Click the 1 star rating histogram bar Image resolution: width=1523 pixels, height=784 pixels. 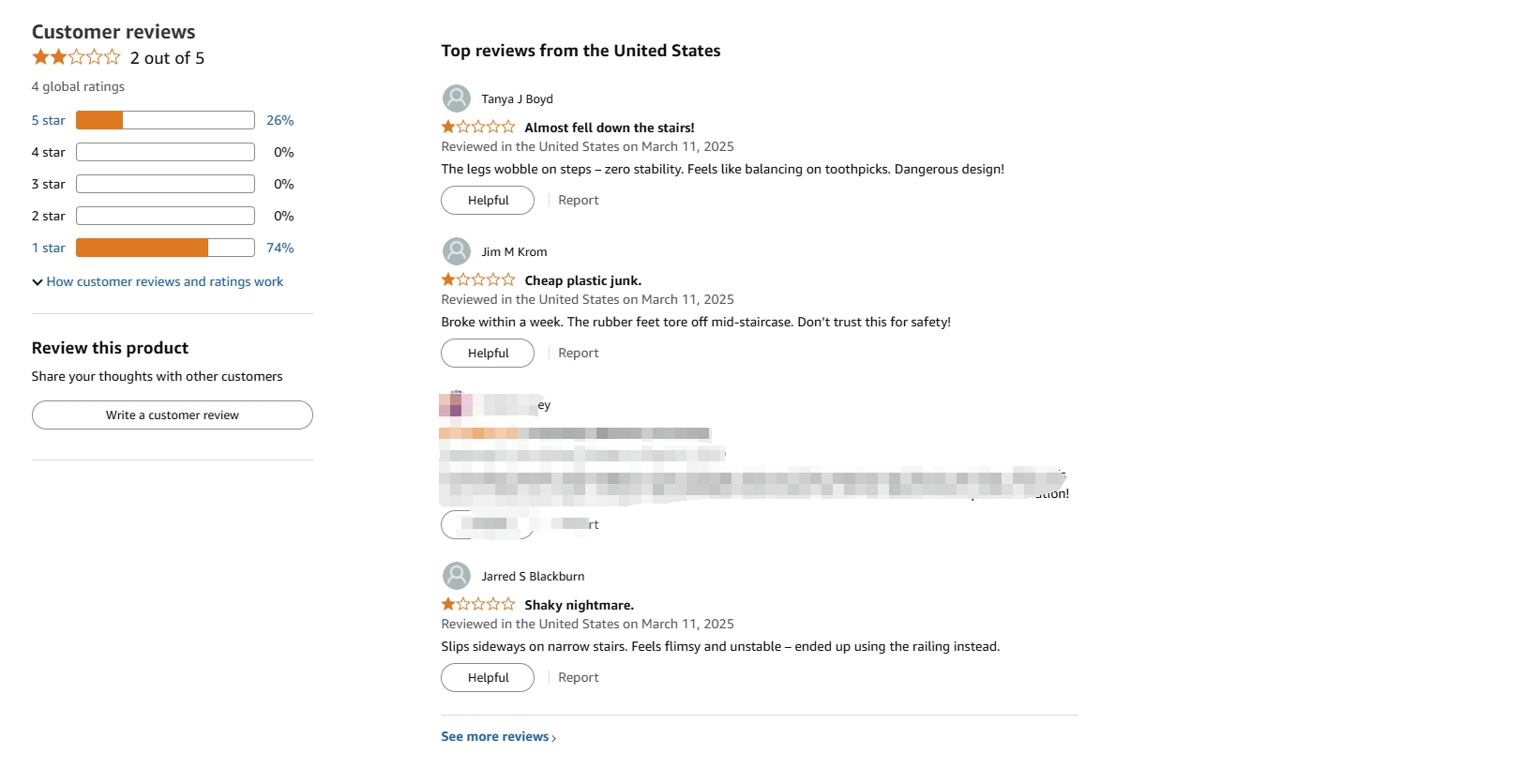pos(165,248)
